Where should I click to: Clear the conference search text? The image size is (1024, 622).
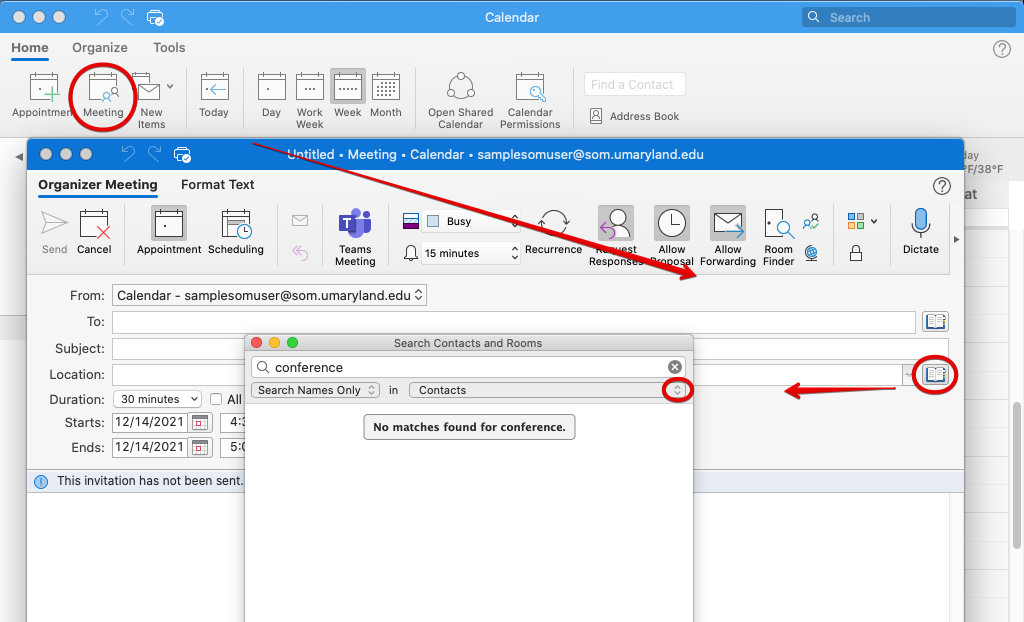click(675, 367)
